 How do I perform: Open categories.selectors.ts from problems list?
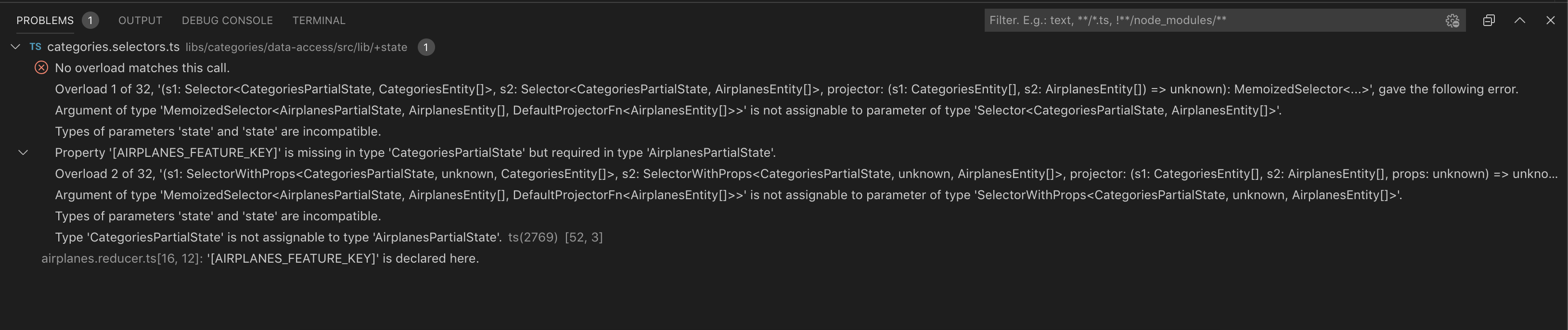click(x=113, y=47)
